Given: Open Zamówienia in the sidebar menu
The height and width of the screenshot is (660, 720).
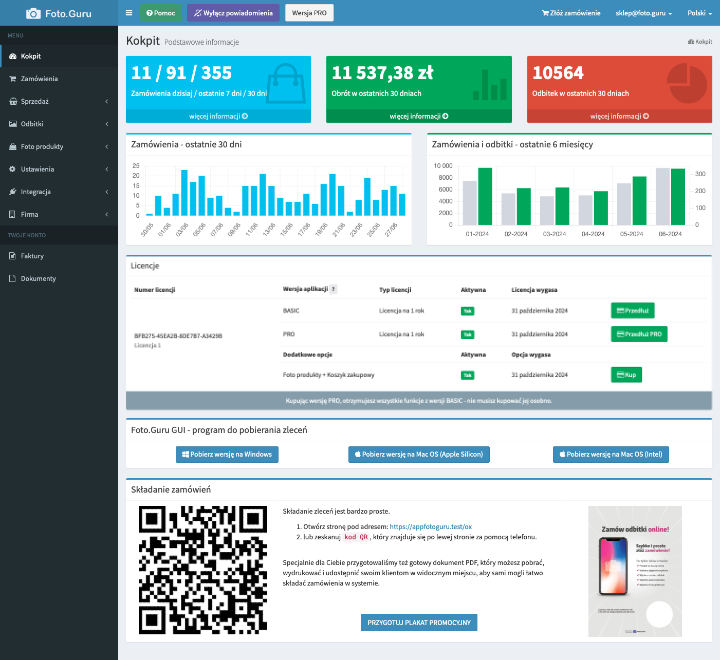Looking at the screenshot, I should (x=59, y=79).
